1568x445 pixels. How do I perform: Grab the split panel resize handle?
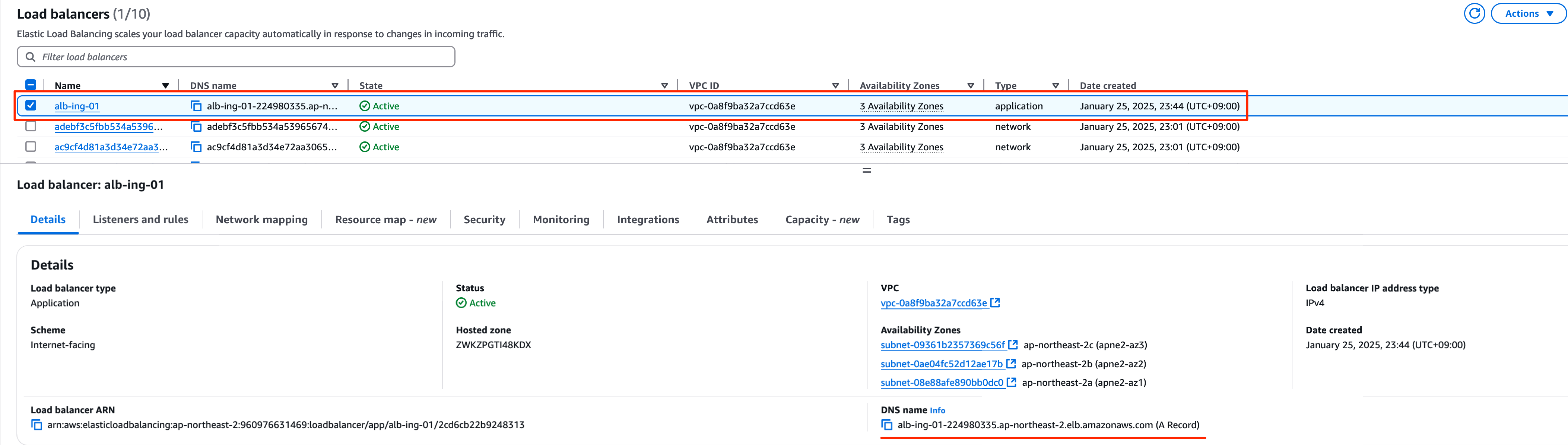867,170
